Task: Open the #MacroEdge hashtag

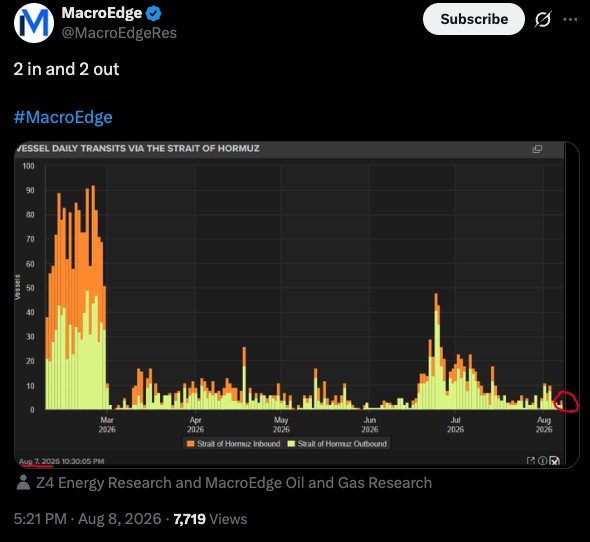Action: point(63,117)
